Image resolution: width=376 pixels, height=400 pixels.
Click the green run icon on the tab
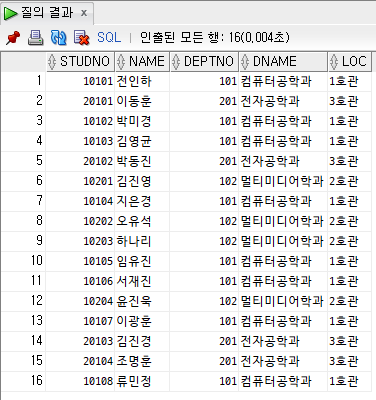coord(10,13)
